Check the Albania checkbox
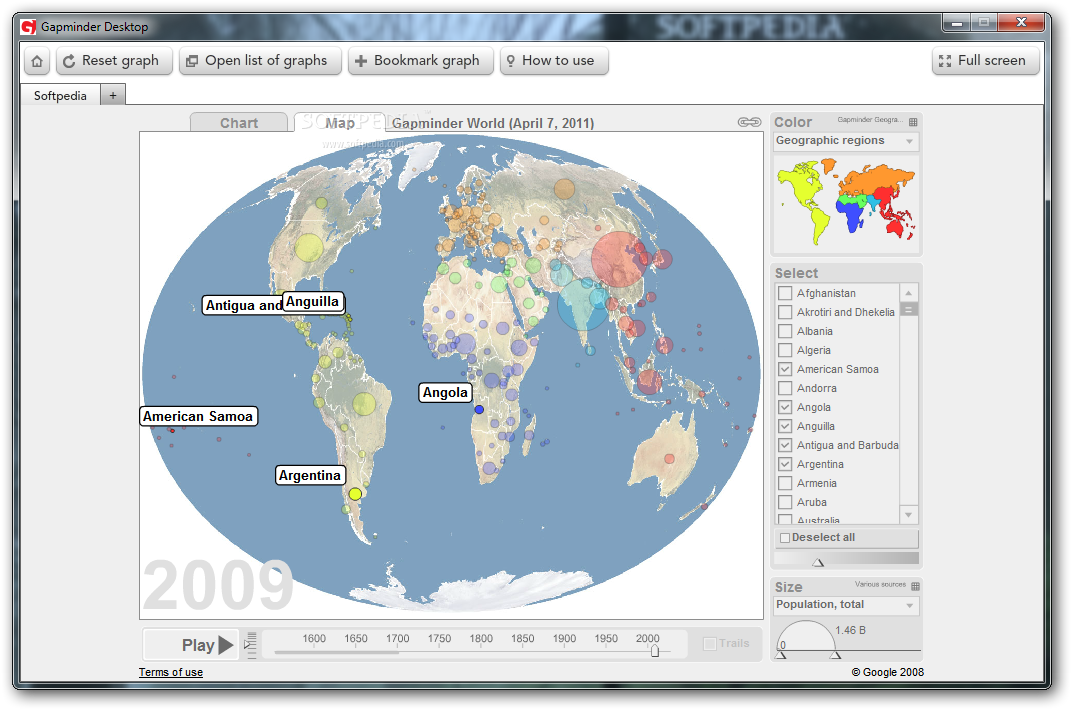Image resolution: width=1072 pixels, height=710 pixels. (x=786, y=331)
